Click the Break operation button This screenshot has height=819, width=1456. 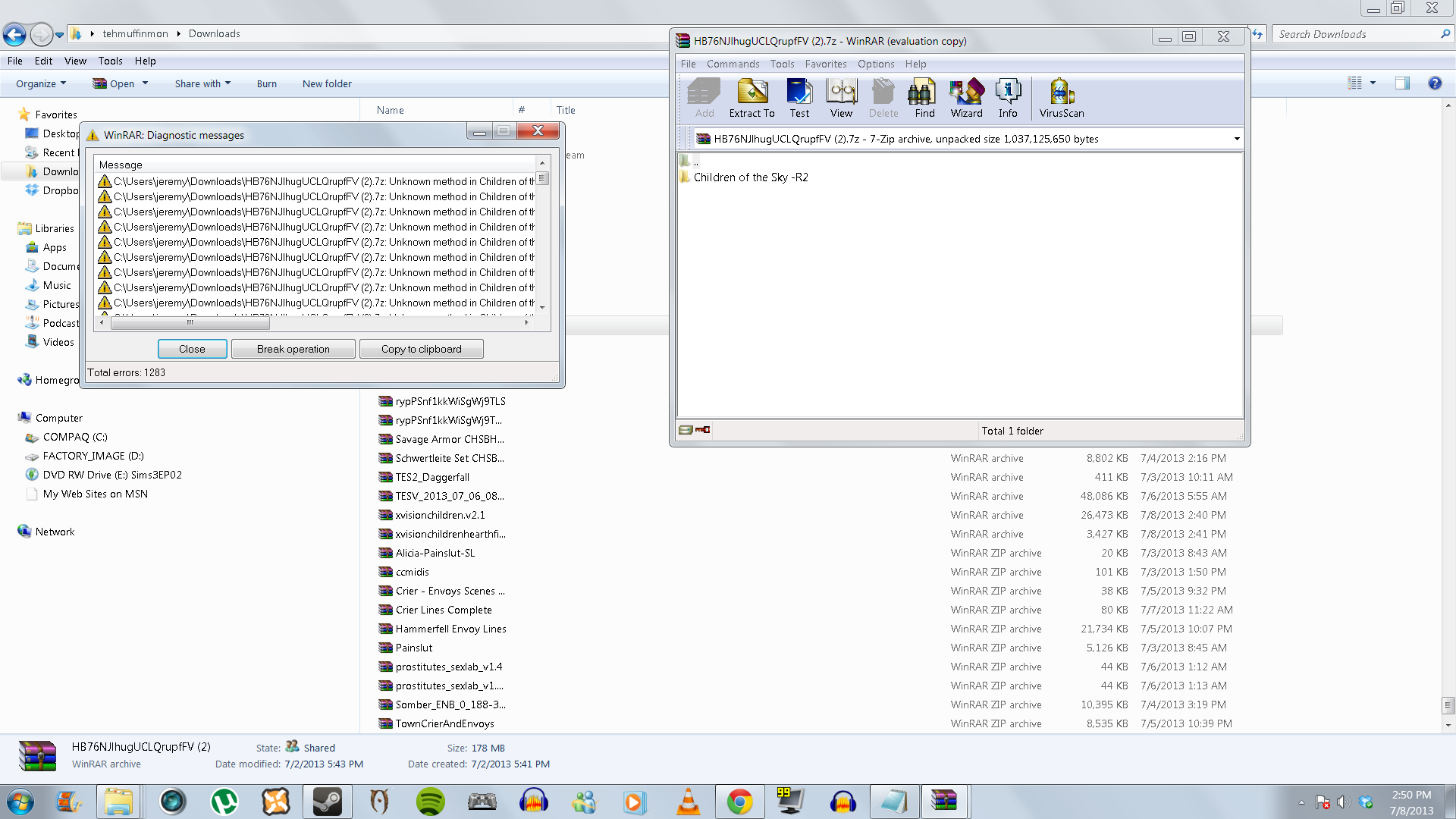(x=293, y=349)
